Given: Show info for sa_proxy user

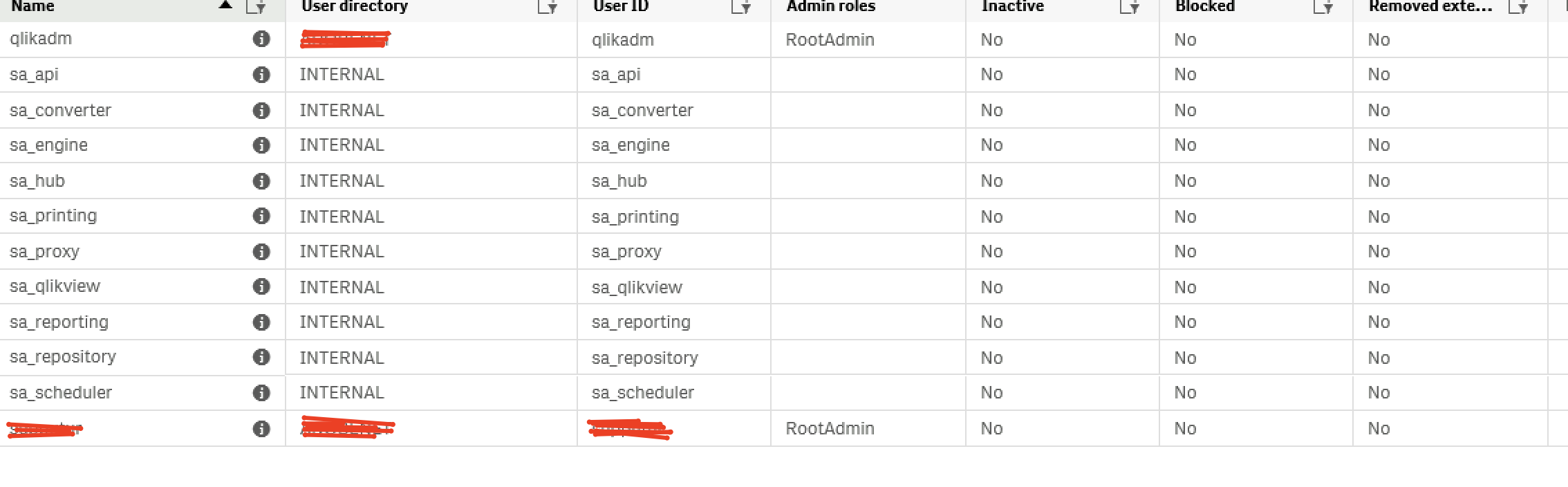Looking at the screenshot, I should click(x=261, y=252).
